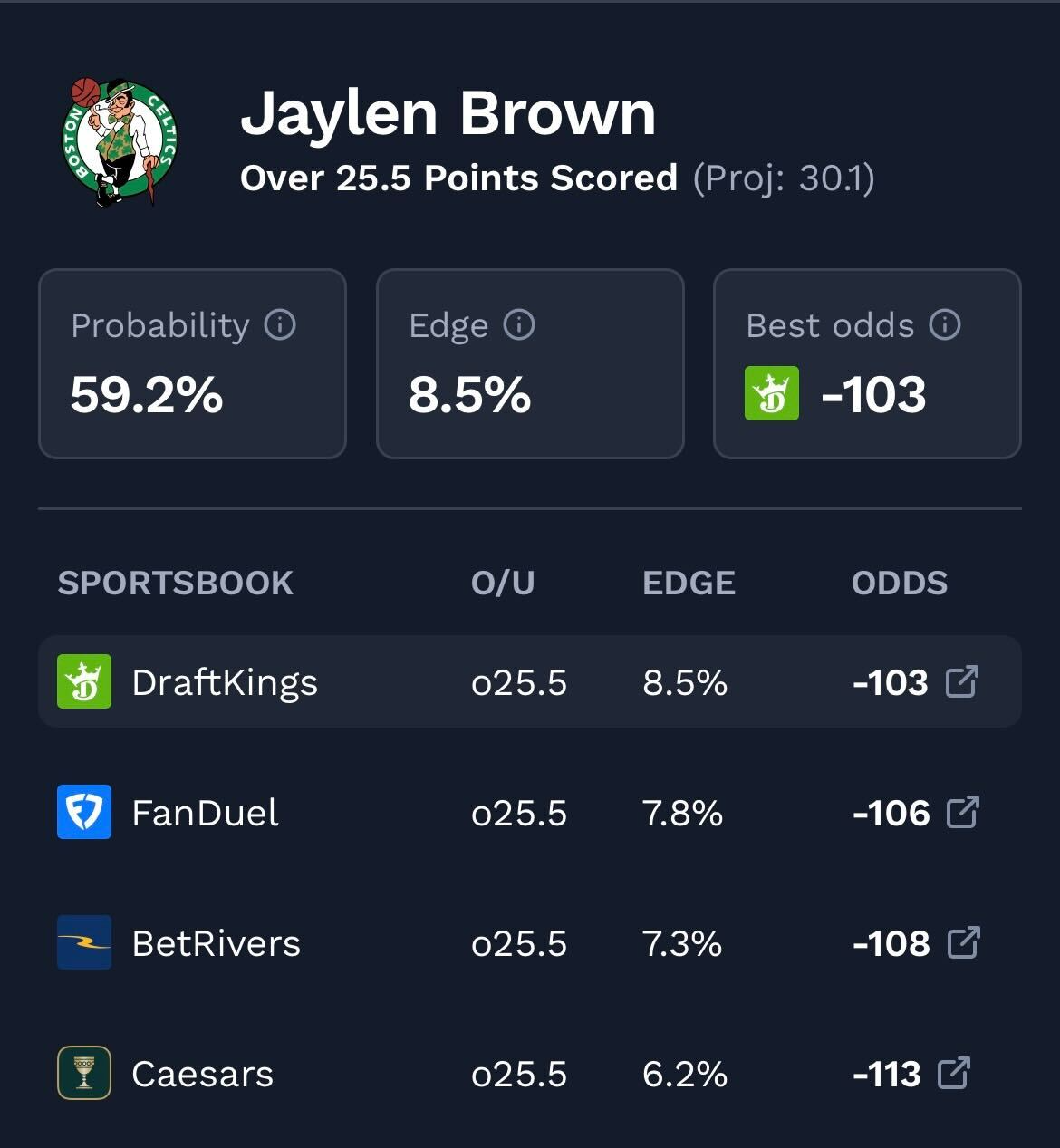
Task: Sort by the ODDS column header
Action: click(x=899, y=583)
